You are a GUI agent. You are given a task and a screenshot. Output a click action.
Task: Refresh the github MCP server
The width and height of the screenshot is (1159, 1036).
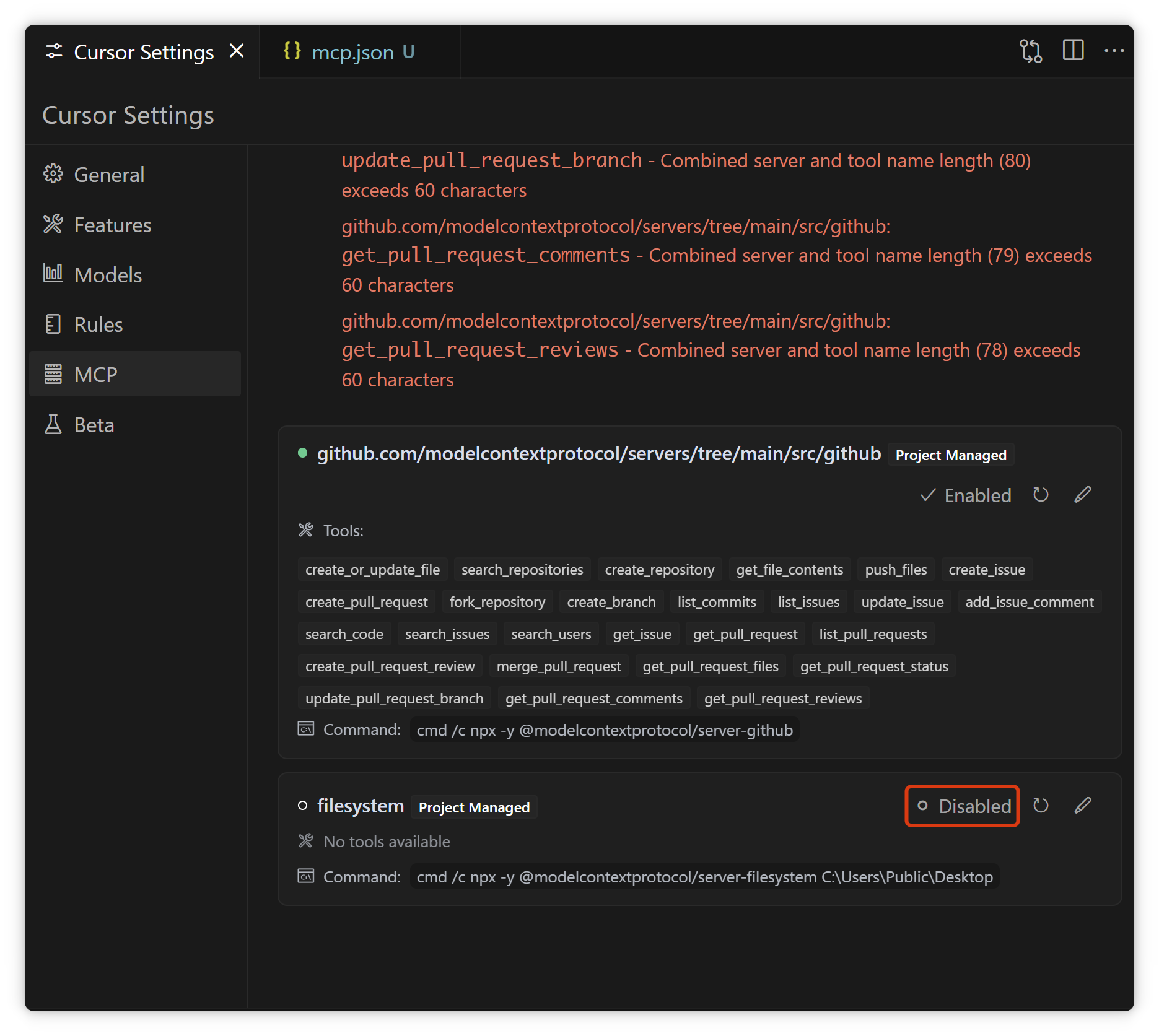click(x=1041, y=495)
